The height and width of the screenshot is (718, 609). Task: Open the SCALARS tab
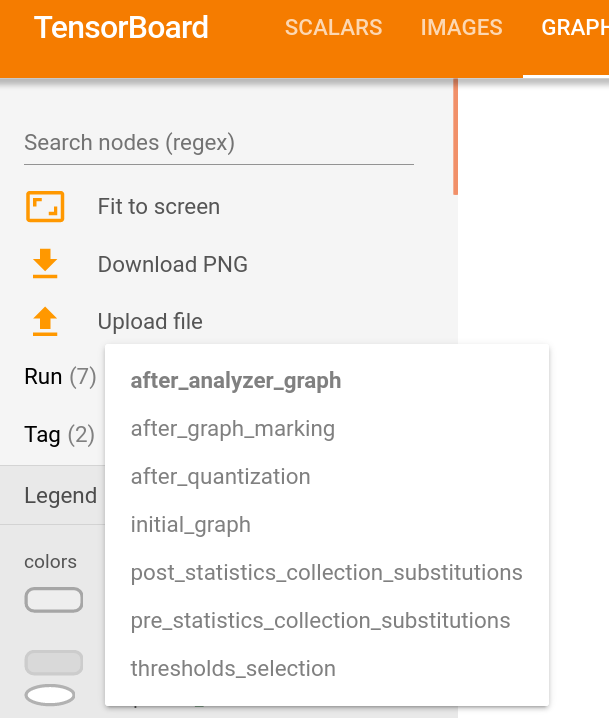coord(334,27)
